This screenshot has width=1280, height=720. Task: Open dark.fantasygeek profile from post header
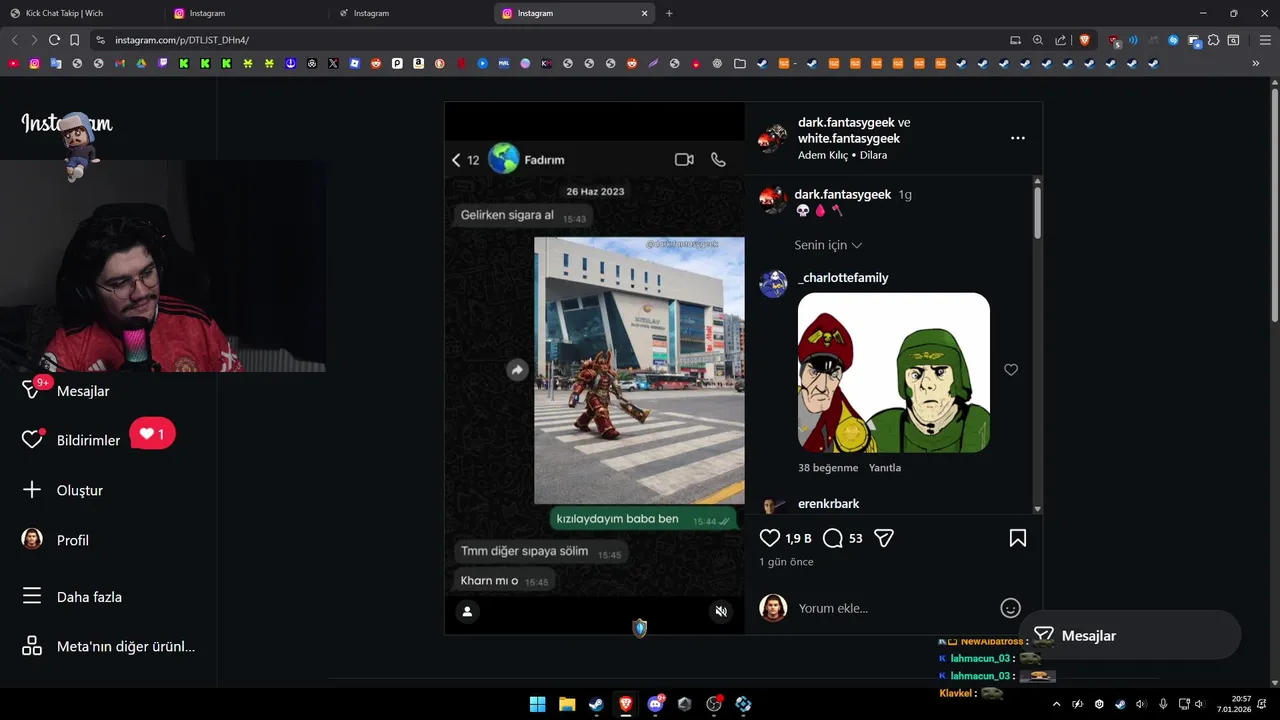pyautogui.click(x=846, y=122)
